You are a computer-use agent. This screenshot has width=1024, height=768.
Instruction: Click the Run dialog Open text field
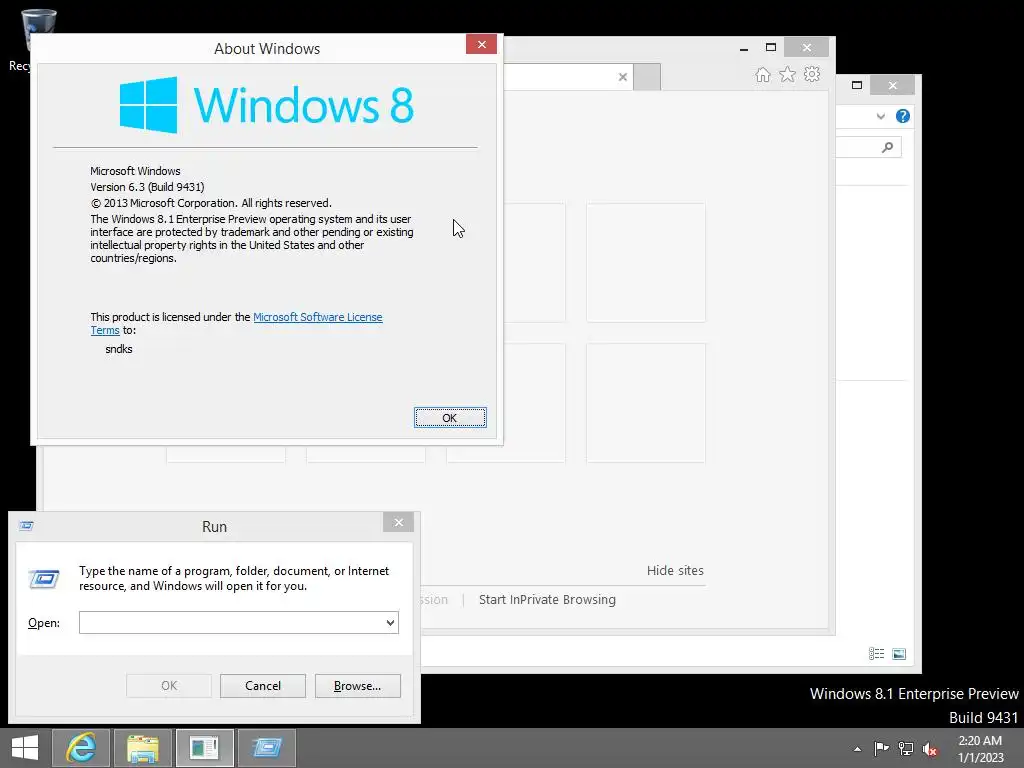[x=231, y=622]
